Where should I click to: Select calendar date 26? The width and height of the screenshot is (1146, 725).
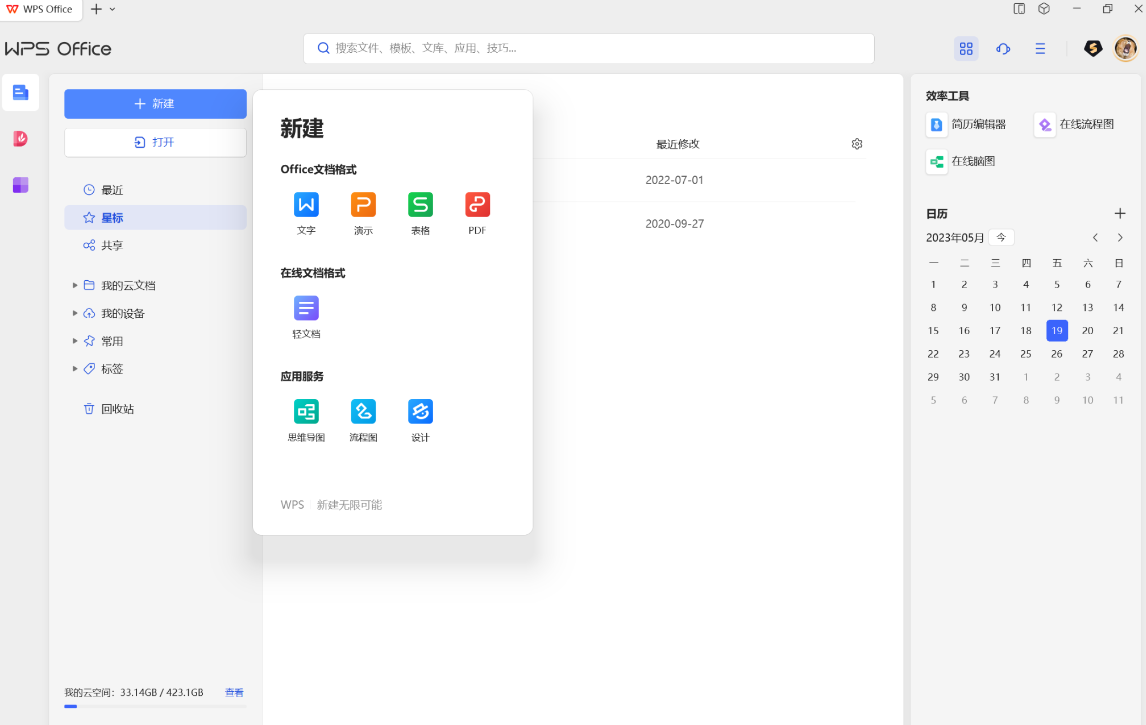(1057, 354)
